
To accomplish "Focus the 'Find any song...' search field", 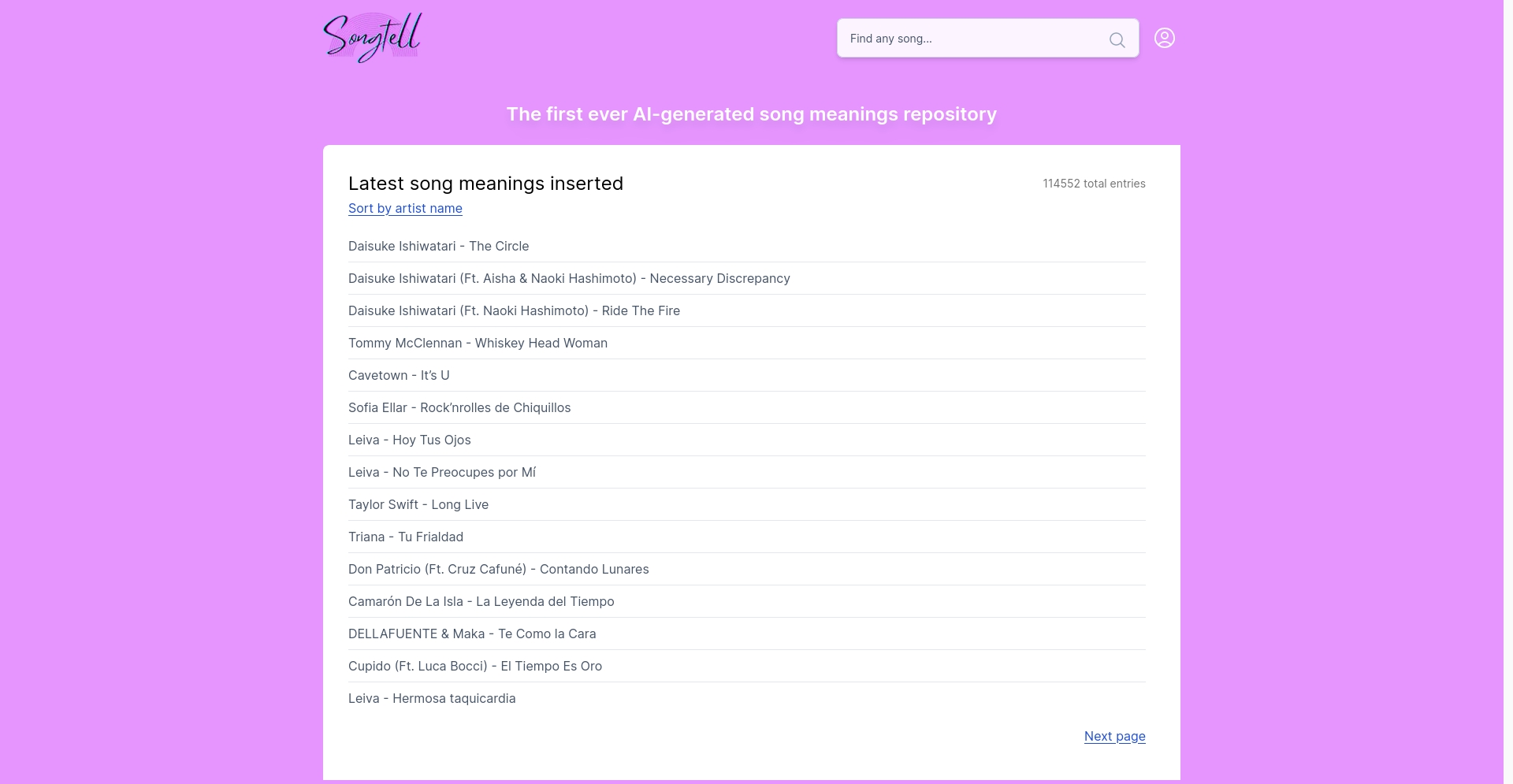I will (987, 38).
